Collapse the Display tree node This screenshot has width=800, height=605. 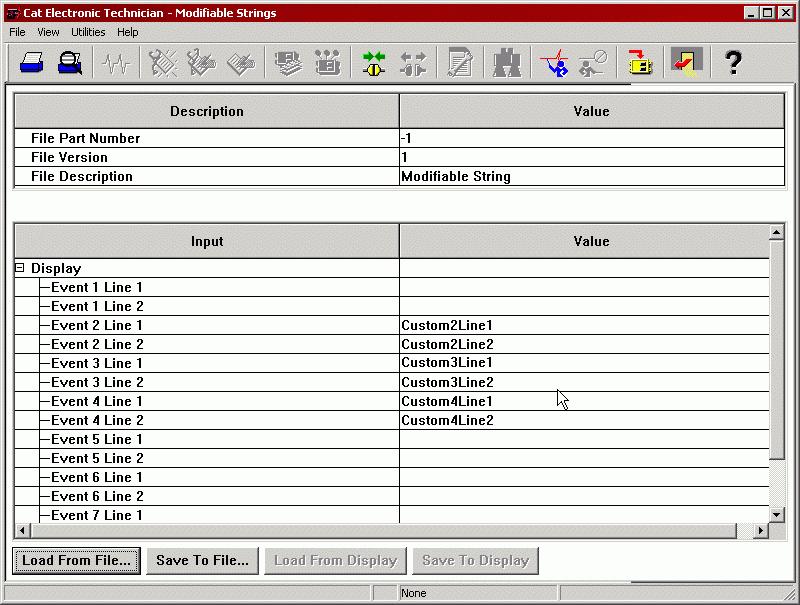tap(19, 268)
